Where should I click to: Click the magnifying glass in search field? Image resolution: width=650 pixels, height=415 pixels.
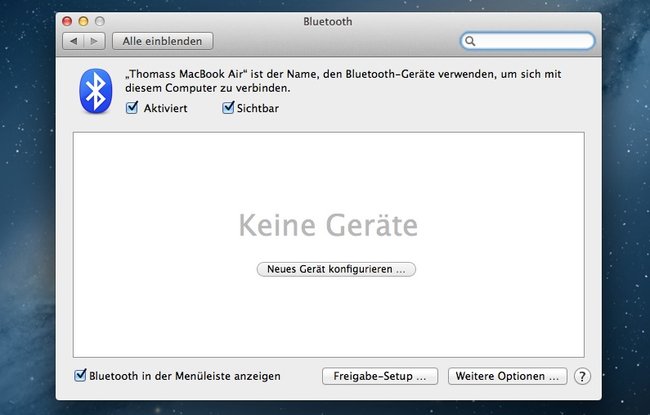click(470, 41)
